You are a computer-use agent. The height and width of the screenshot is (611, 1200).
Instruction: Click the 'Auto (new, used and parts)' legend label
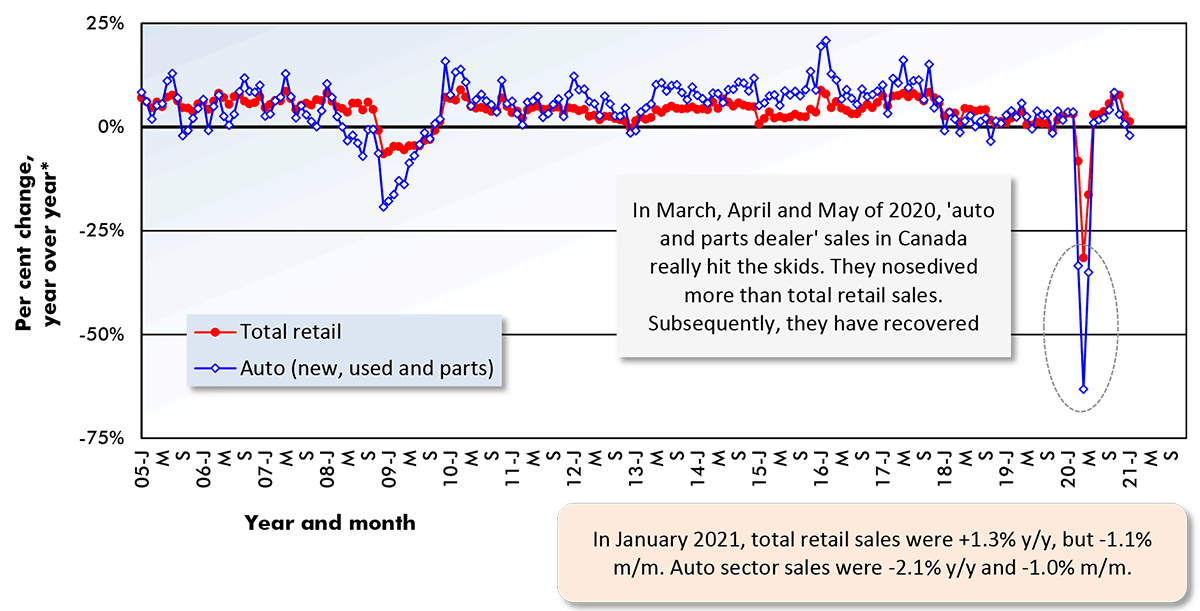(x=366, y=367)
